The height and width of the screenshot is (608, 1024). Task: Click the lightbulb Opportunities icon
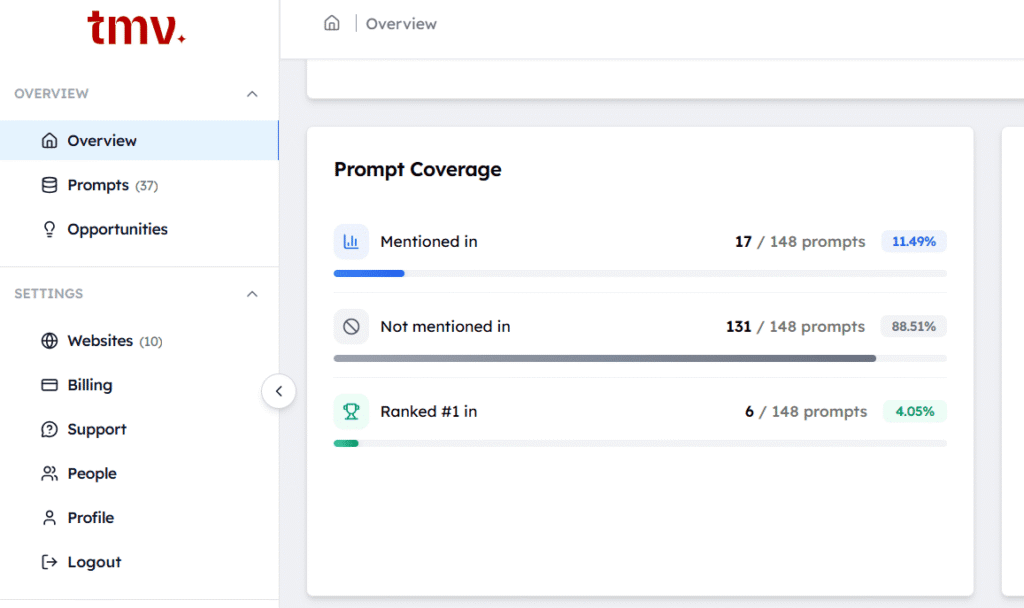[x=49, y=229]
